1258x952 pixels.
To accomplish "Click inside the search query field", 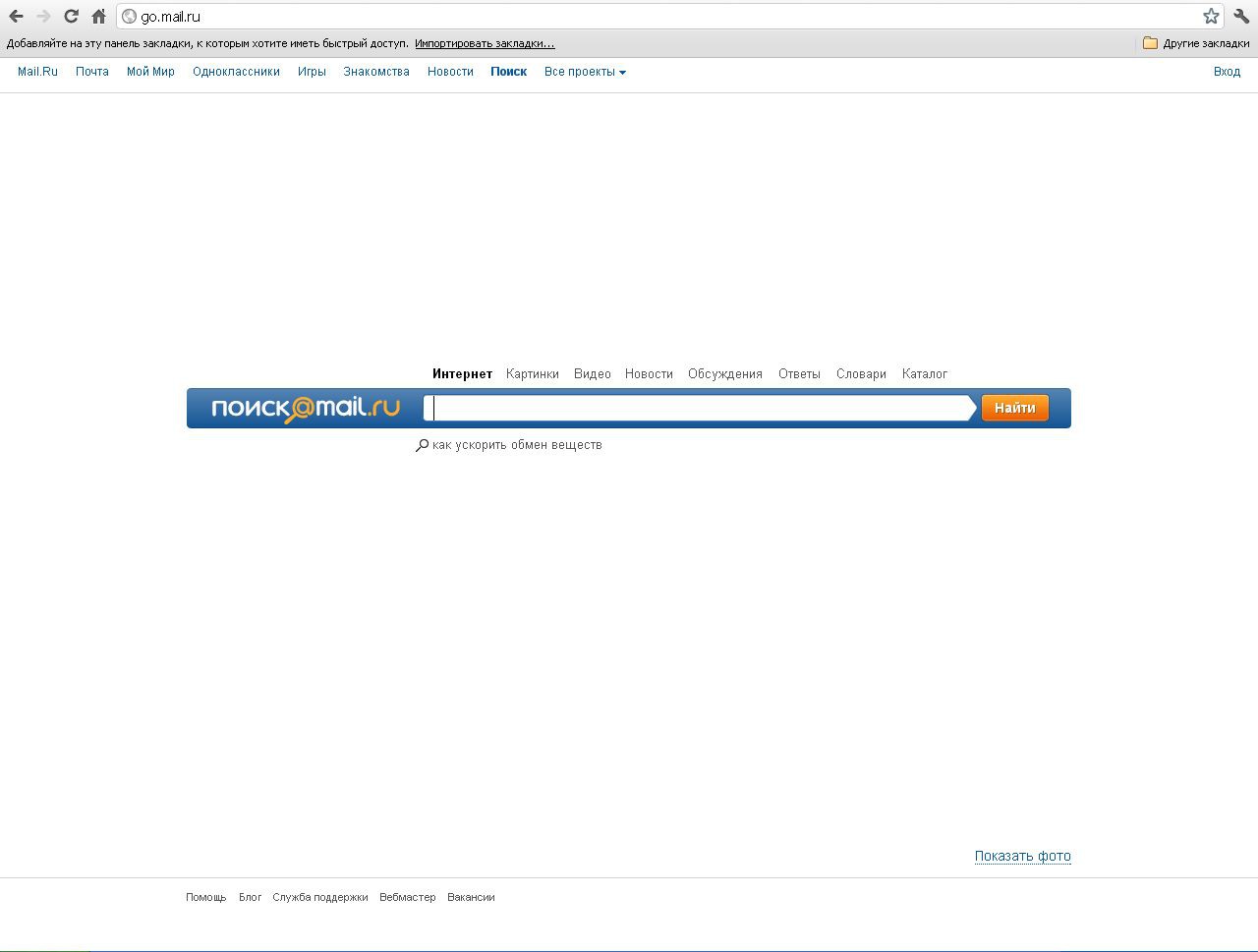I will click(x=698, y=409).
